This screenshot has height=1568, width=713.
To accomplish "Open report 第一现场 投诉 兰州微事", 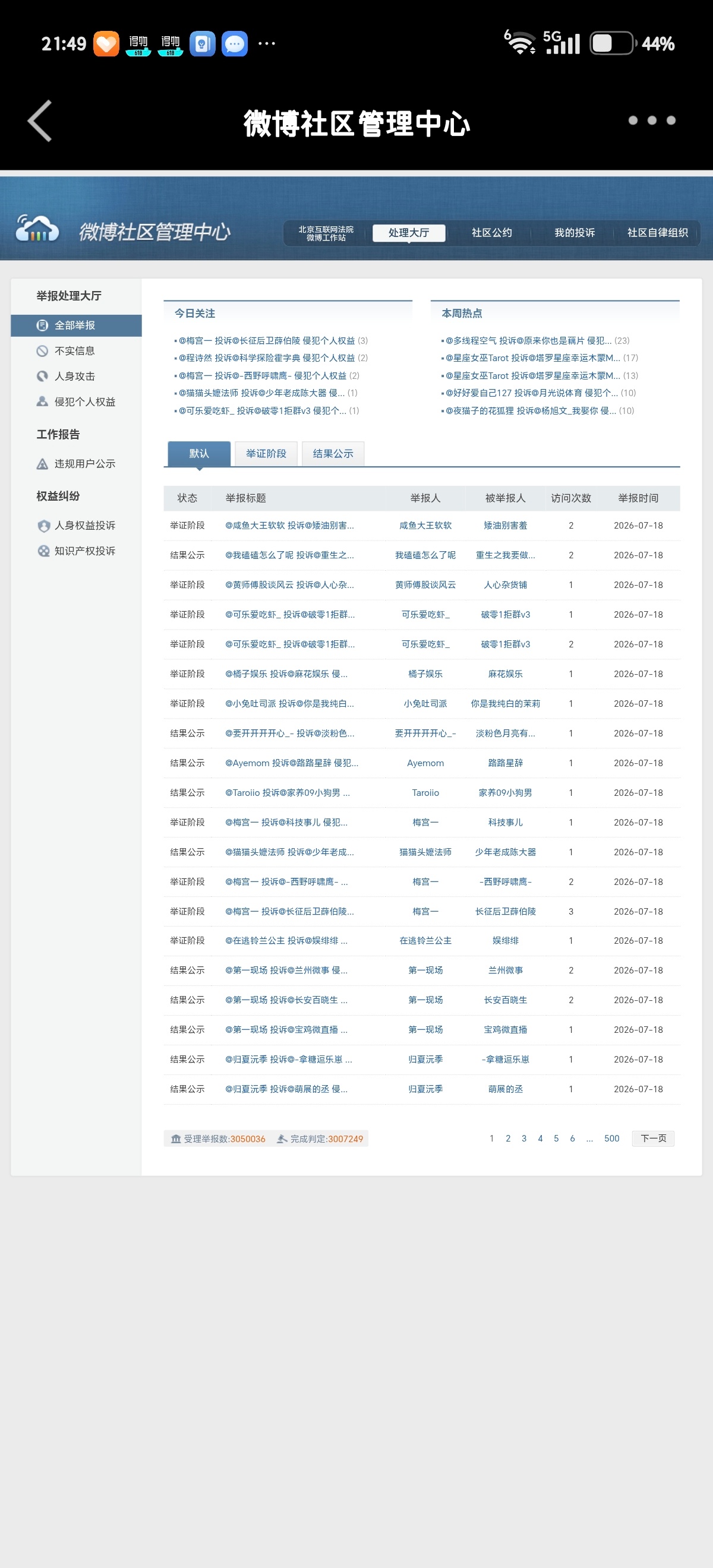I will click(x=286, y=971).
